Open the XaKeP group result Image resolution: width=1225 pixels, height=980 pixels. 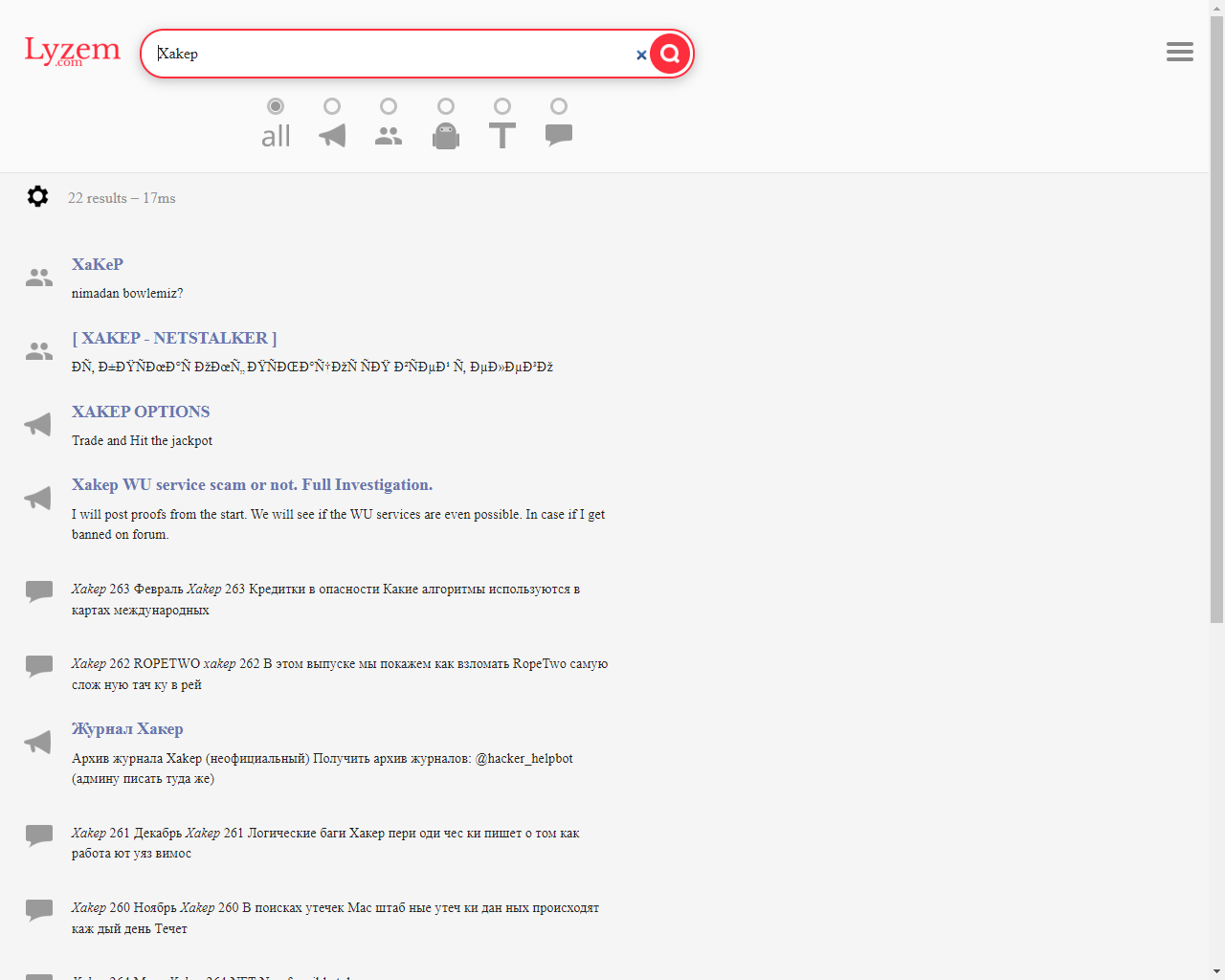(x=98, y=264)
